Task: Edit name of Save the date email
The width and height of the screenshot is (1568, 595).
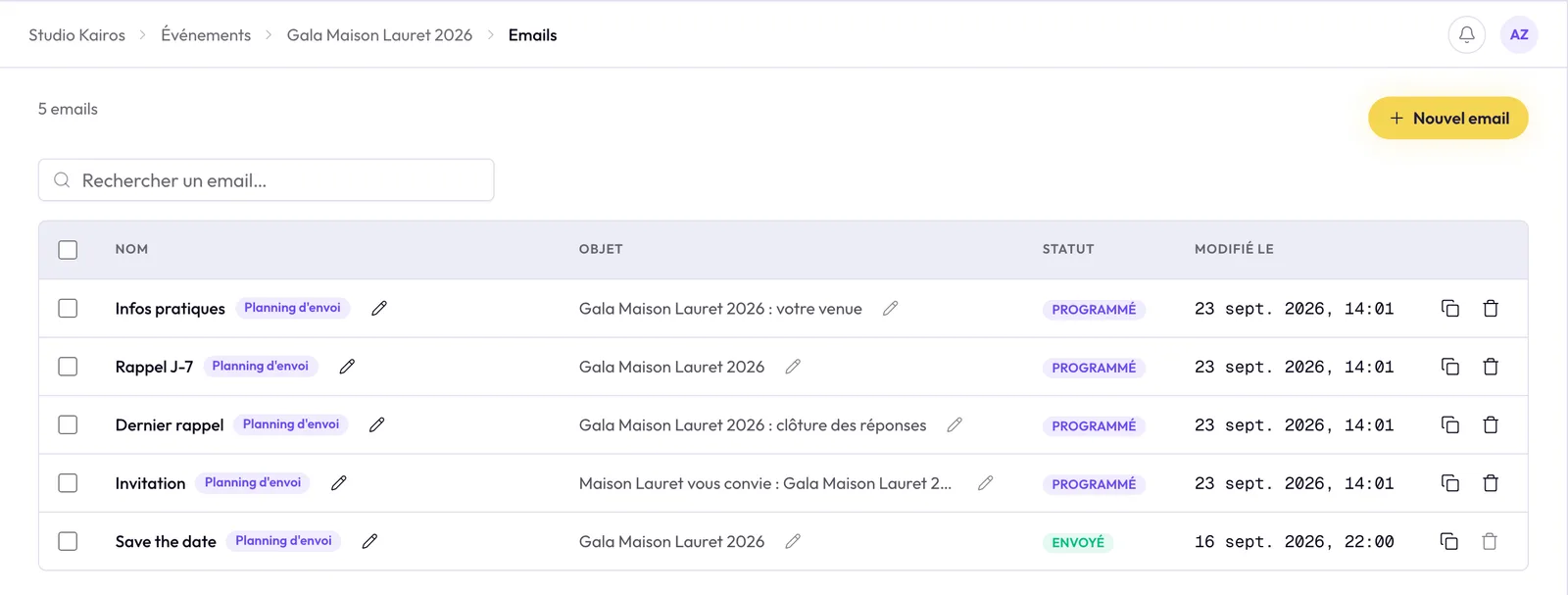Action: 369,541
